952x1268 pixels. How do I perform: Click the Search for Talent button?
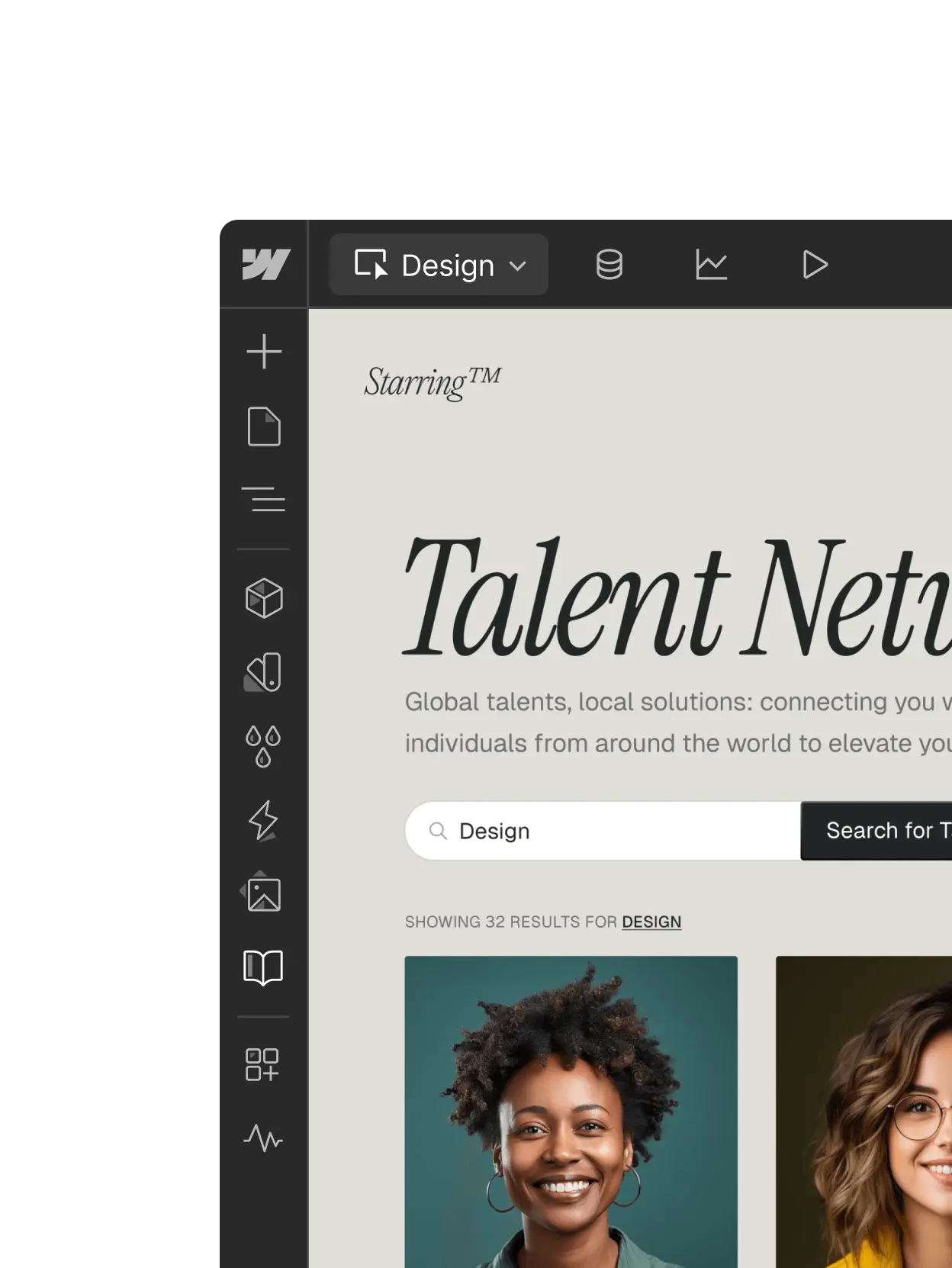pyautogui.click(x=876, y=831)
